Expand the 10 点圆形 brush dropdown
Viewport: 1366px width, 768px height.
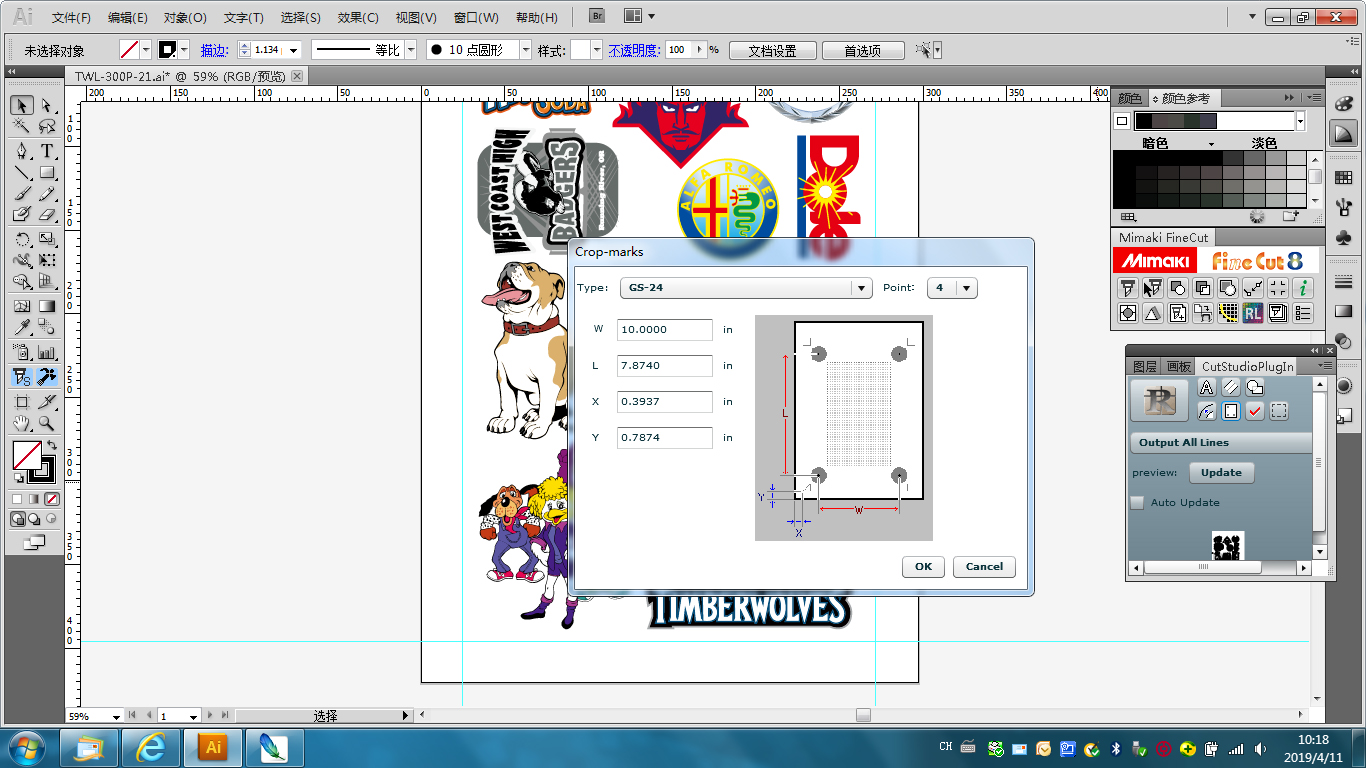coord(525,50)
